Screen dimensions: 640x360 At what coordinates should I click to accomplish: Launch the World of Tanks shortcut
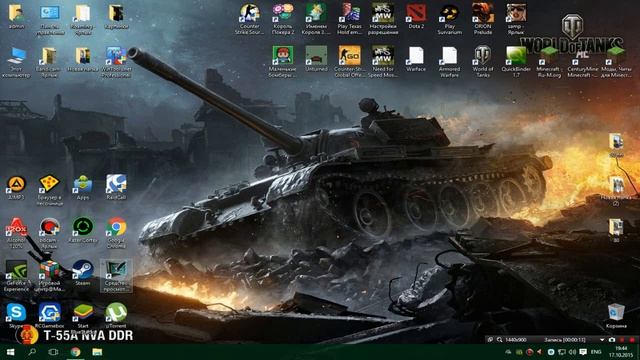(483, 62)
